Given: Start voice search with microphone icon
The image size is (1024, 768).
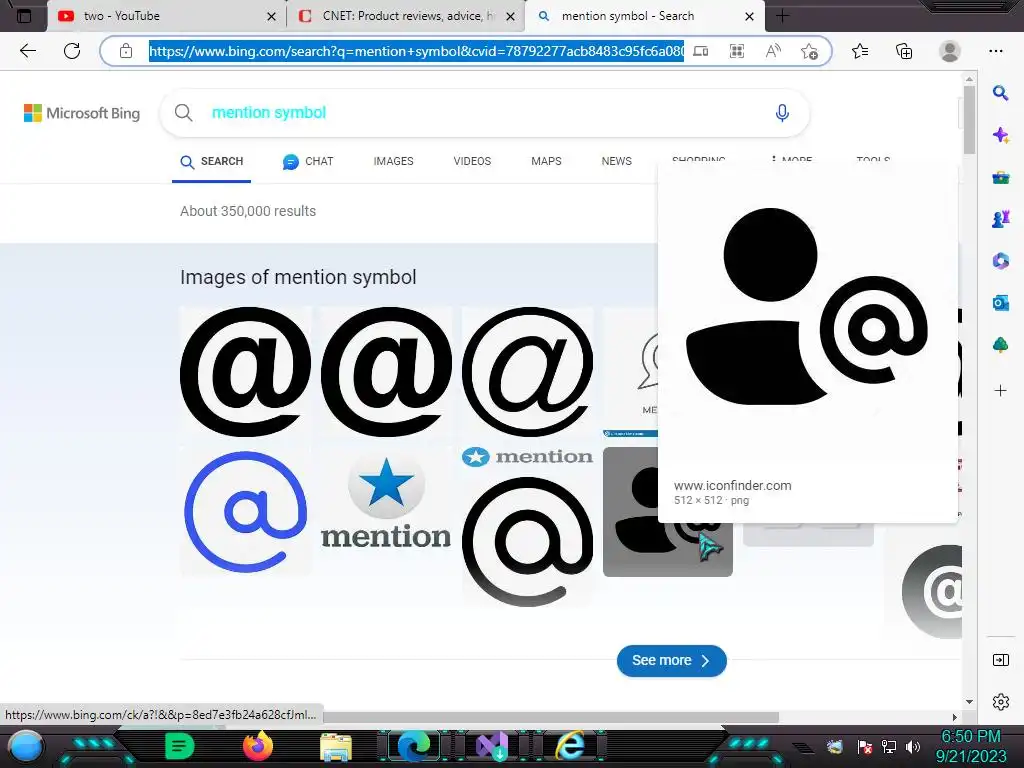Looking at the screenshot, I should point(782,113).
